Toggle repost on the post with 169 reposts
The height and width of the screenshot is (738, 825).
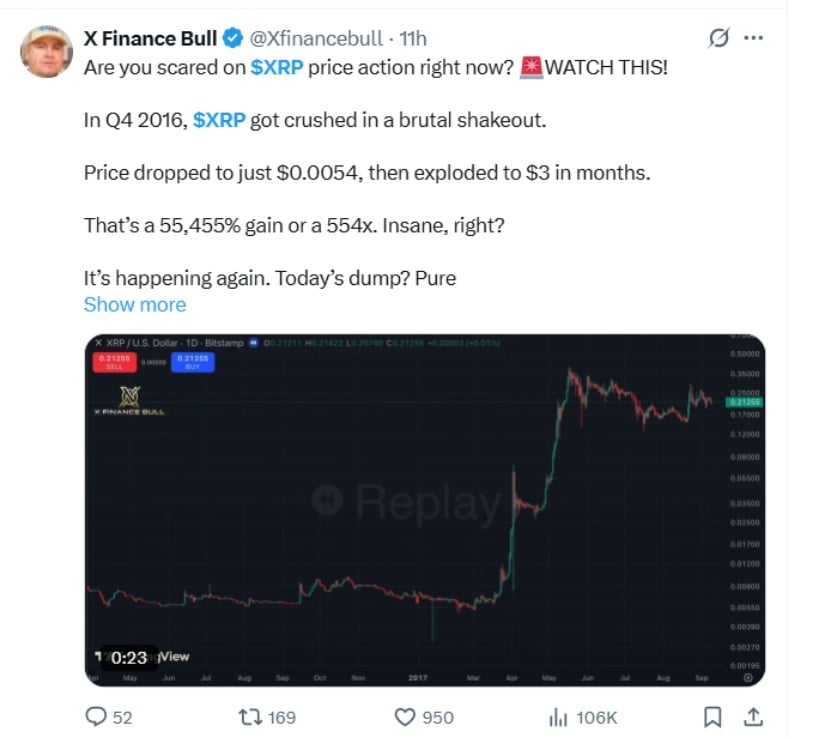249,716
